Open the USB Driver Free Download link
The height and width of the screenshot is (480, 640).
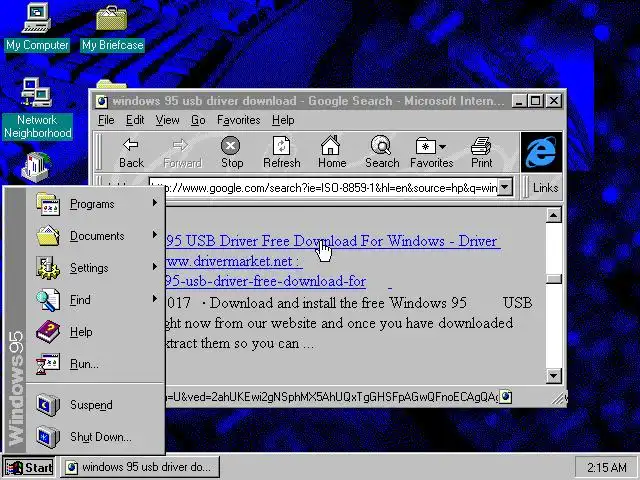tap(333, 241)
